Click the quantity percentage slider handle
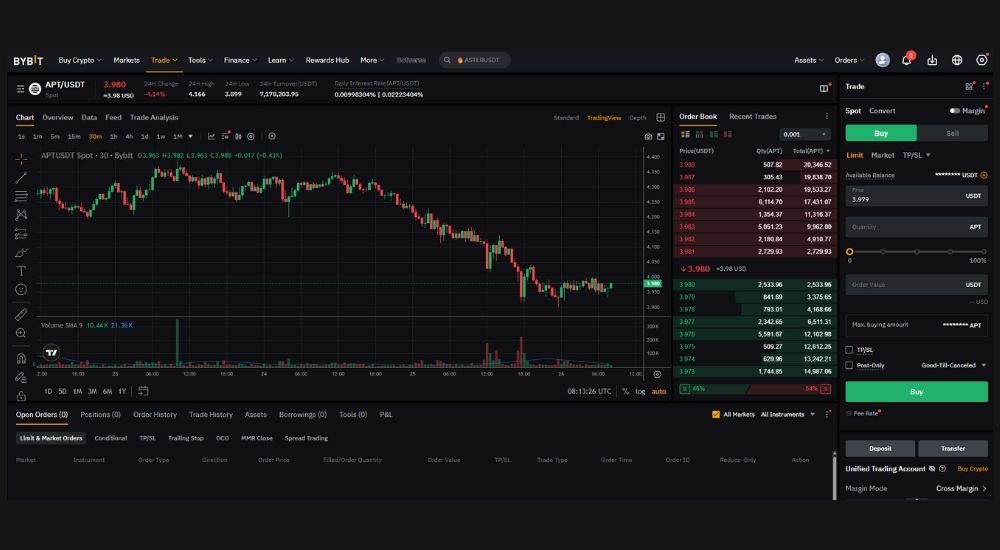Viewport: 1000px width, 550px height. (x=850, y=252)
